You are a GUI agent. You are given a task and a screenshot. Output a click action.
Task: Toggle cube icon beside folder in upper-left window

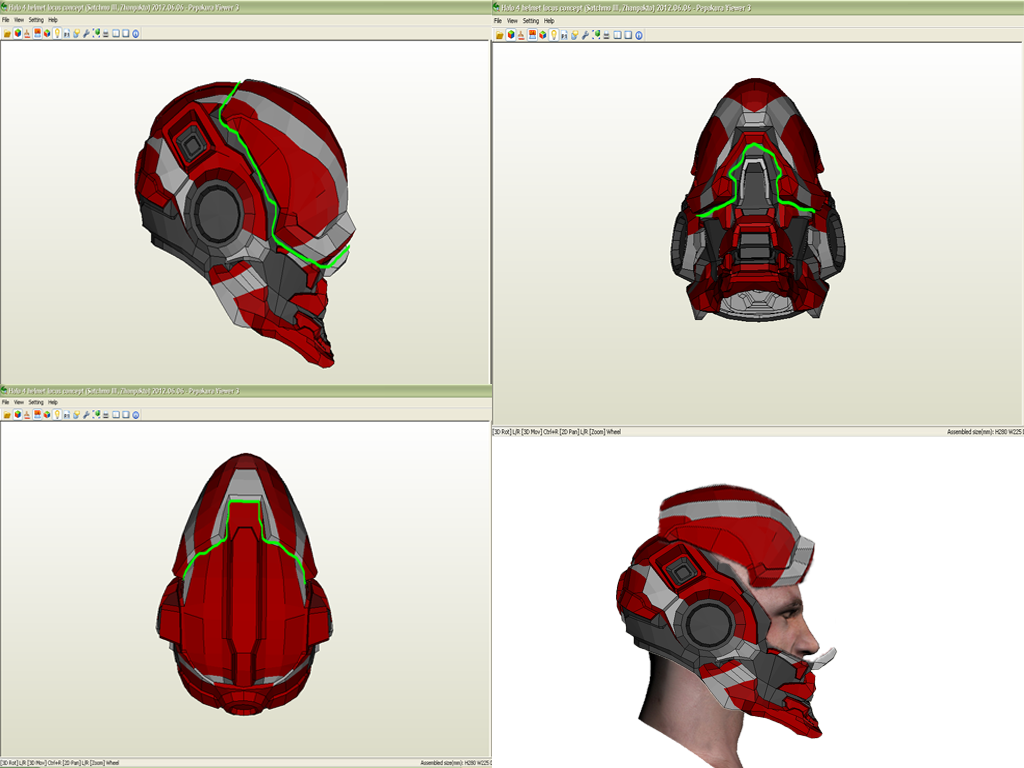point(18,33)
